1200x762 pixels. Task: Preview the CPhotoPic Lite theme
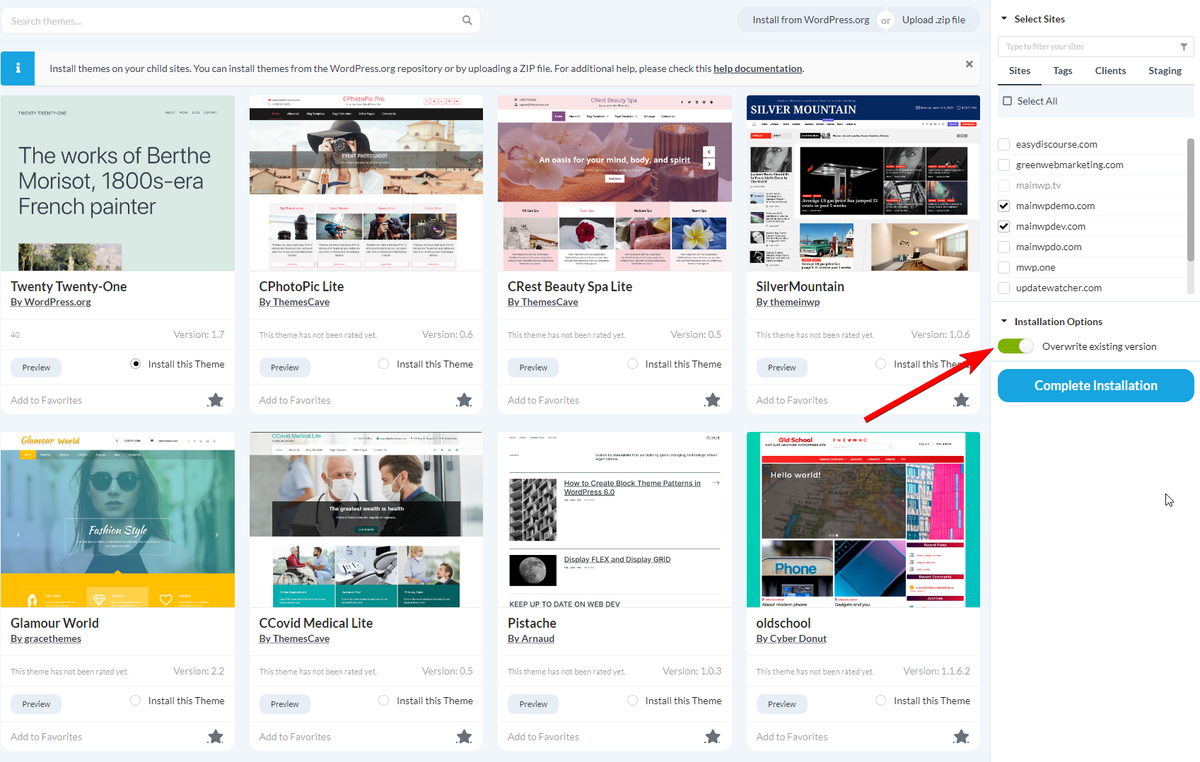coord(285,368)
